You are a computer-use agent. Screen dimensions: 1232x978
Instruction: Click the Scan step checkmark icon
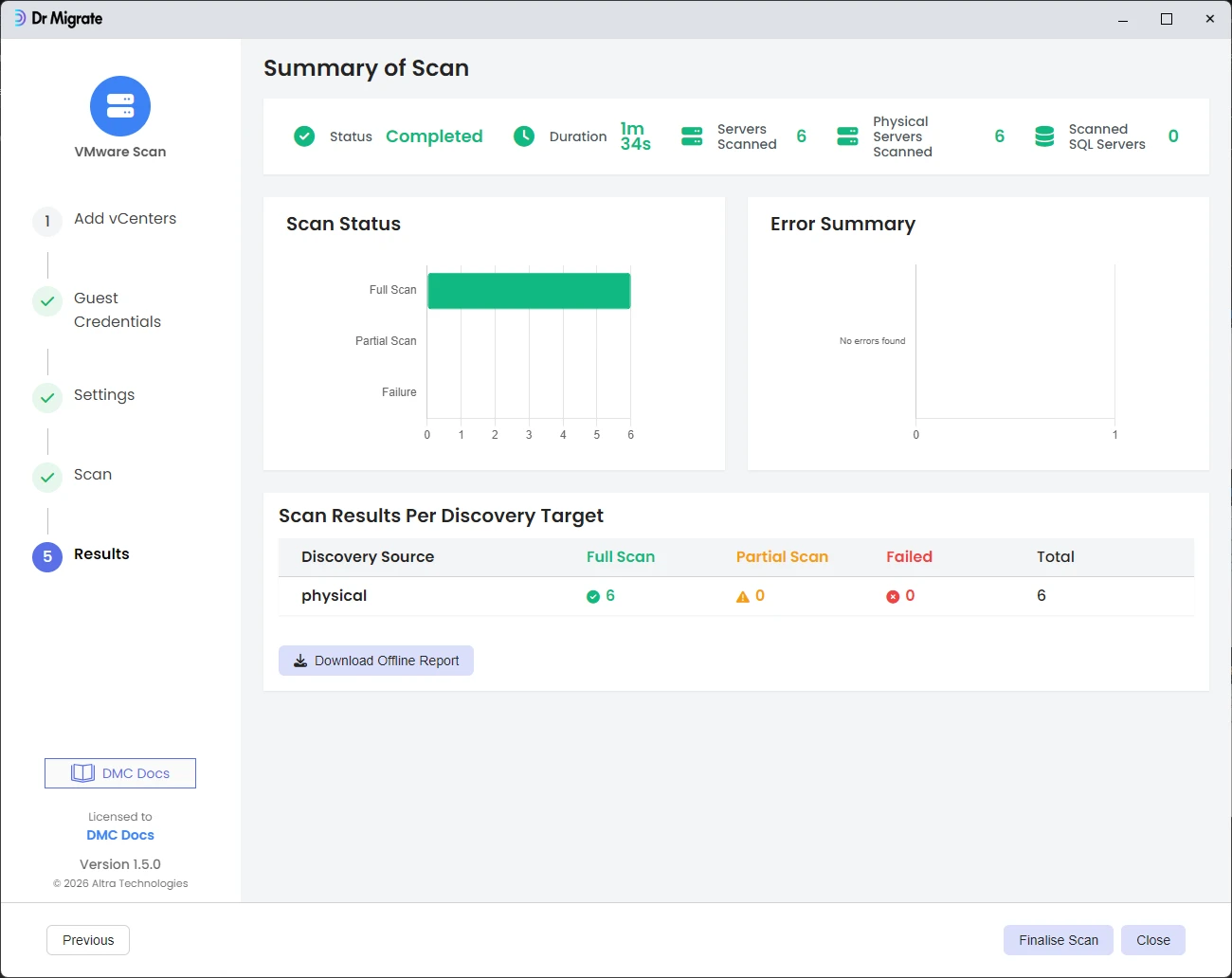(47, 478)
